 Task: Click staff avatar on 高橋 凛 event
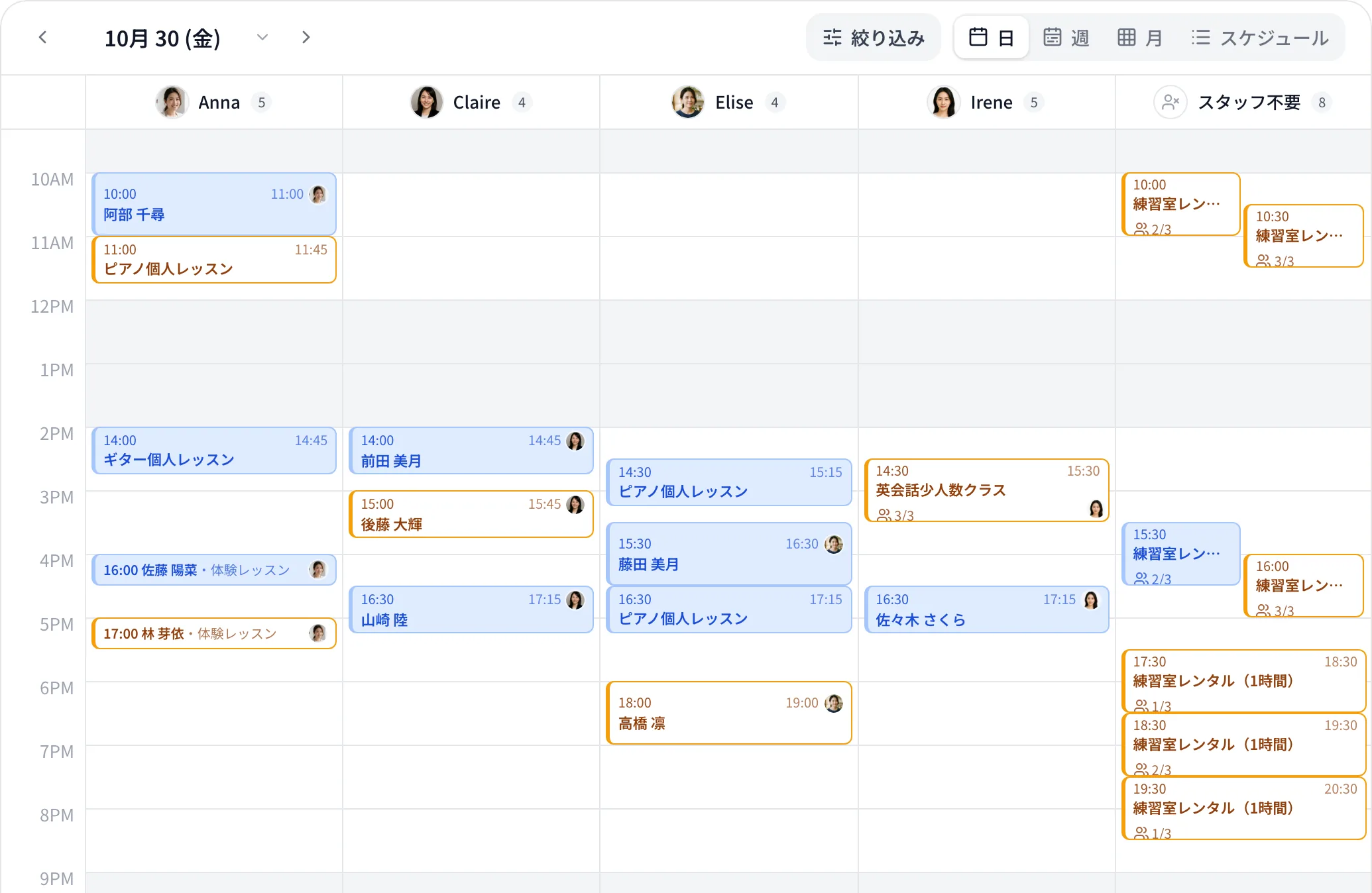834,703
